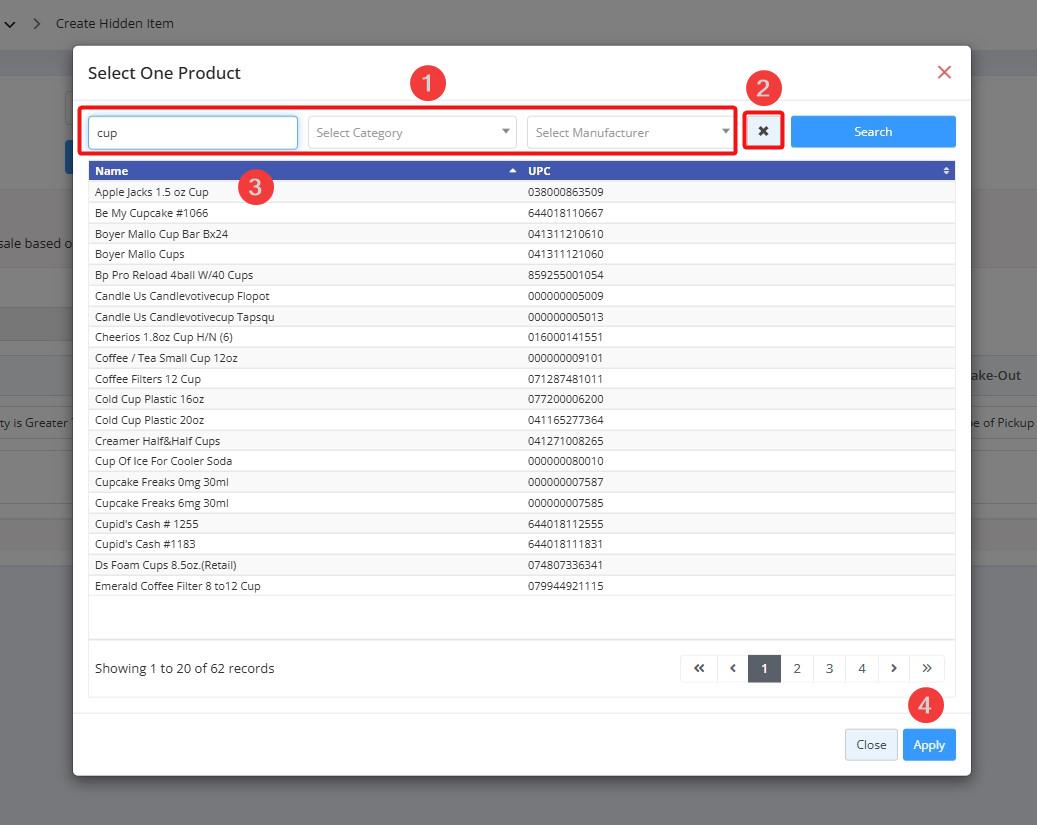Screen dimensions: 1037x825
Task: Click UPC value 074807336341
Action: (x=565, y=565)
